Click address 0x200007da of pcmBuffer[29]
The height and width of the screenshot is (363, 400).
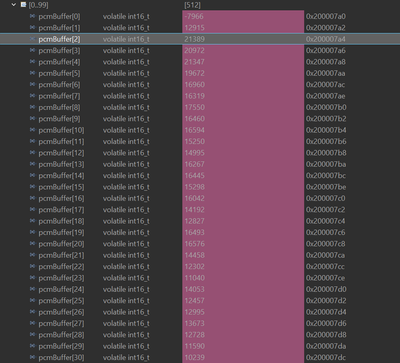coord(326,346)
